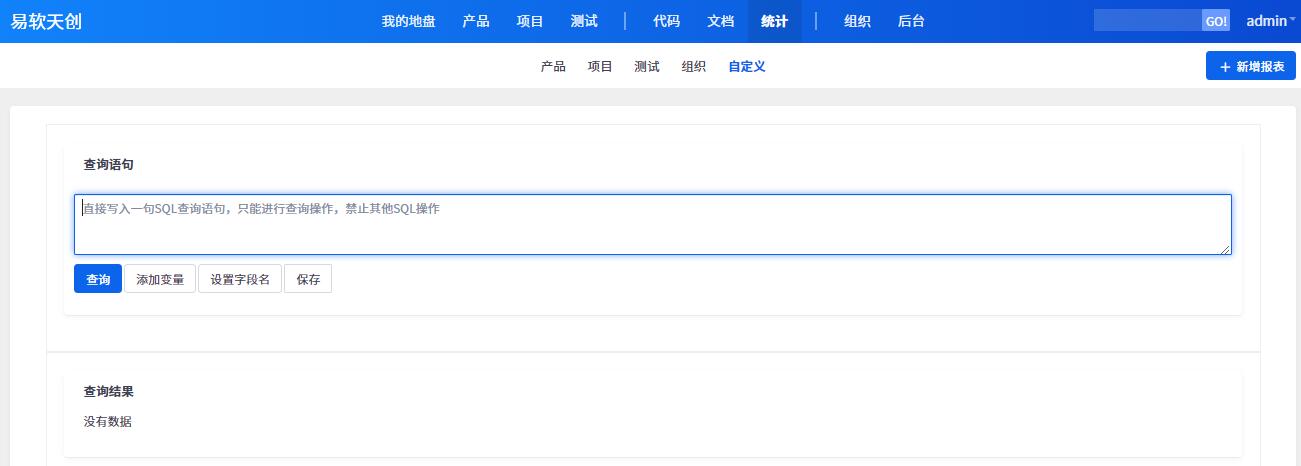Open the 文档 module

click(720, 21)
